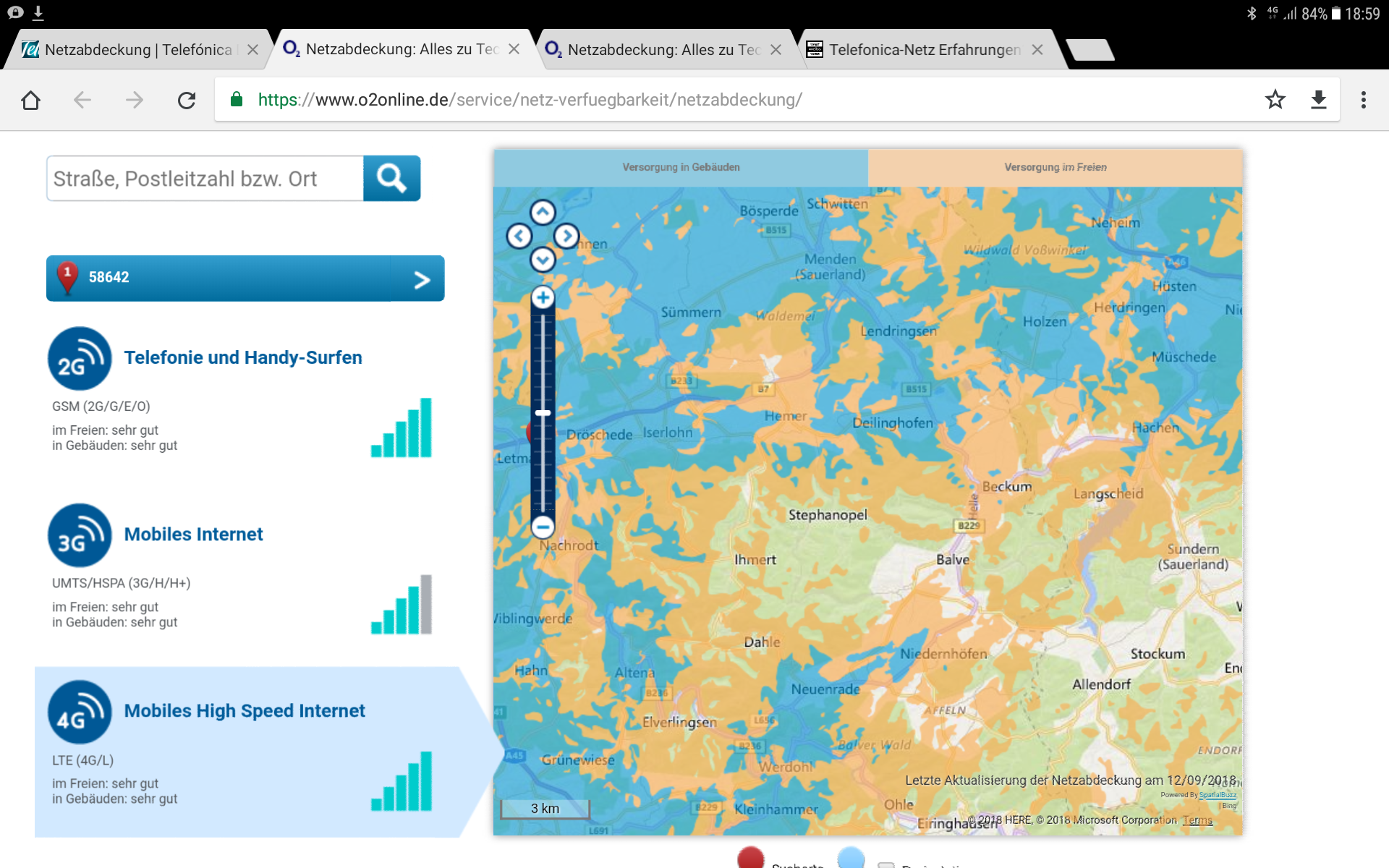Click the LTE signal strength bars
Screen dimensions: 1389x868
point(402,781)
